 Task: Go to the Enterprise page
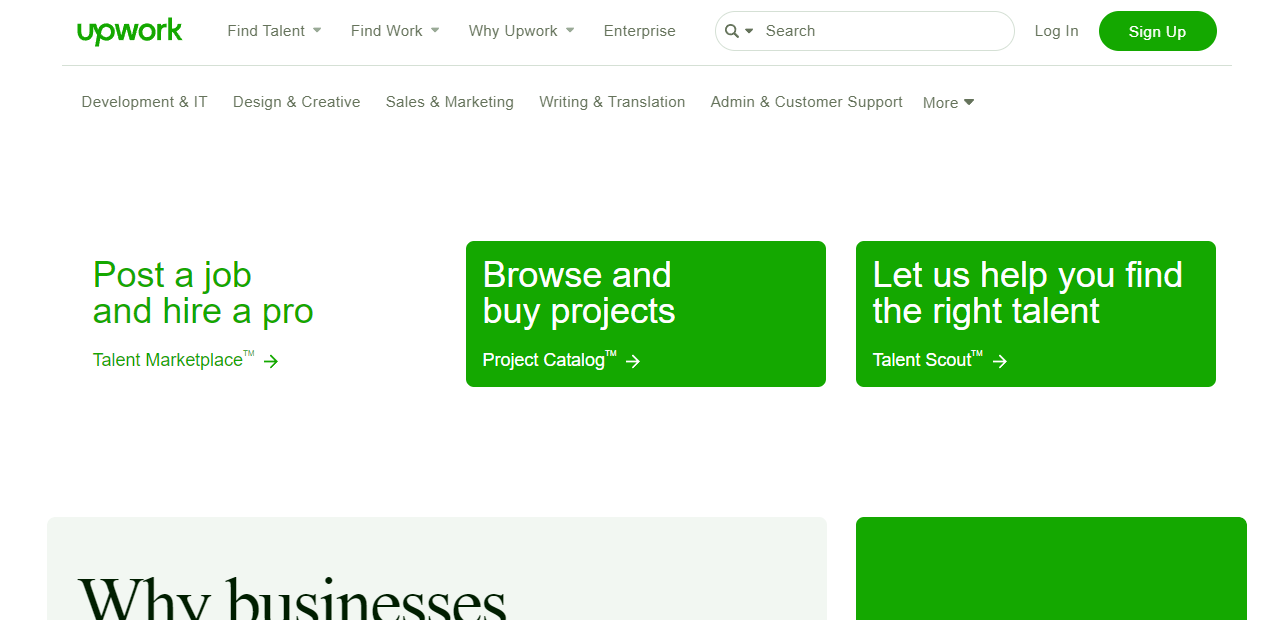click(x=640, y=31)
